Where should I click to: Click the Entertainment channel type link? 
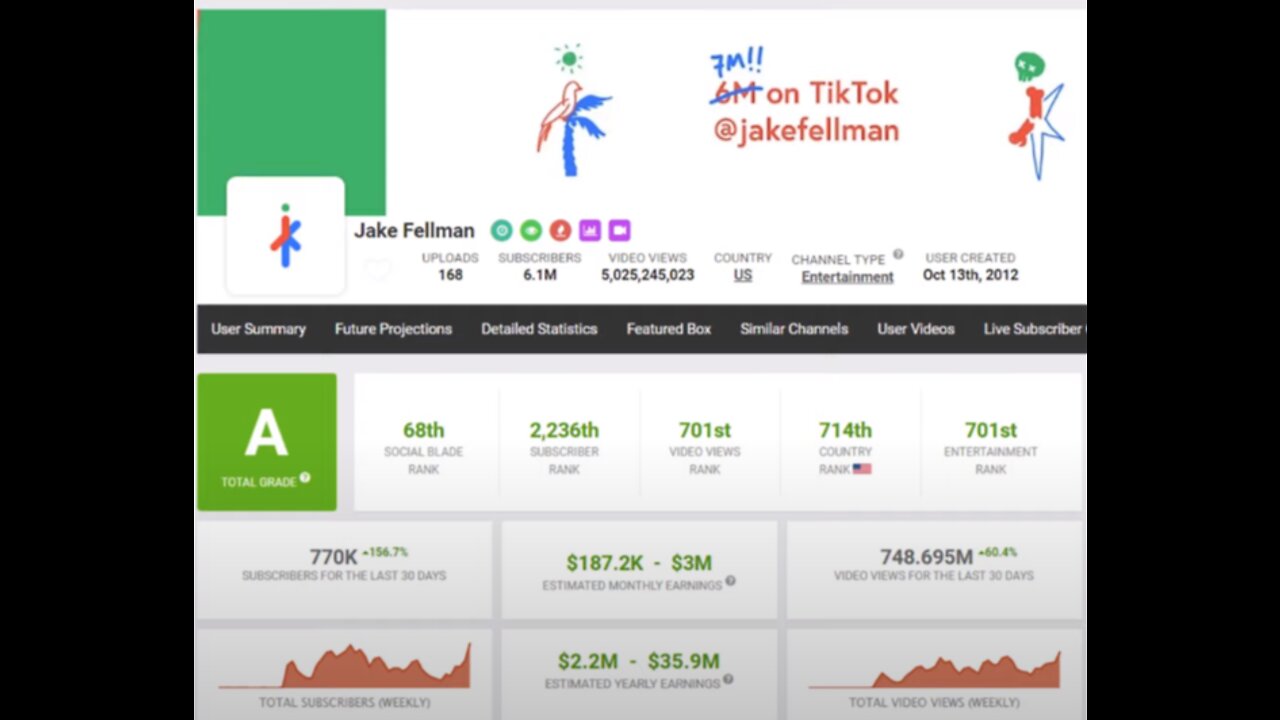point(847,277)
